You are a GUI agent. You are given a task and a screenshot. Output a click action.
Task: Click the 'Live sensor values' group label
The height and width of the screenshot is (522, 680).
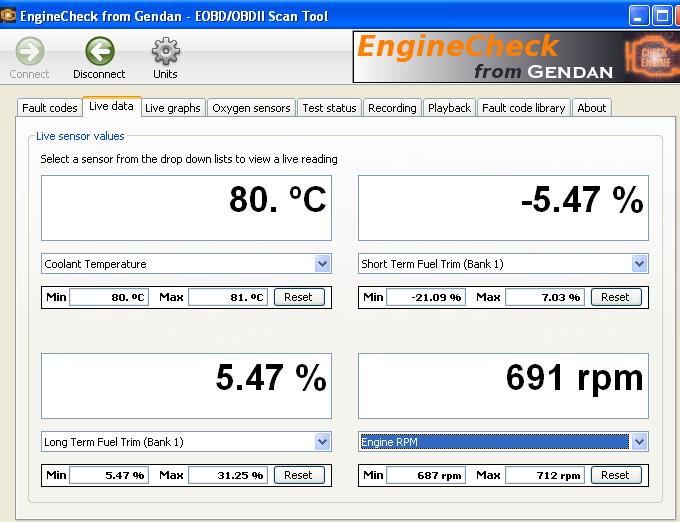80,136
